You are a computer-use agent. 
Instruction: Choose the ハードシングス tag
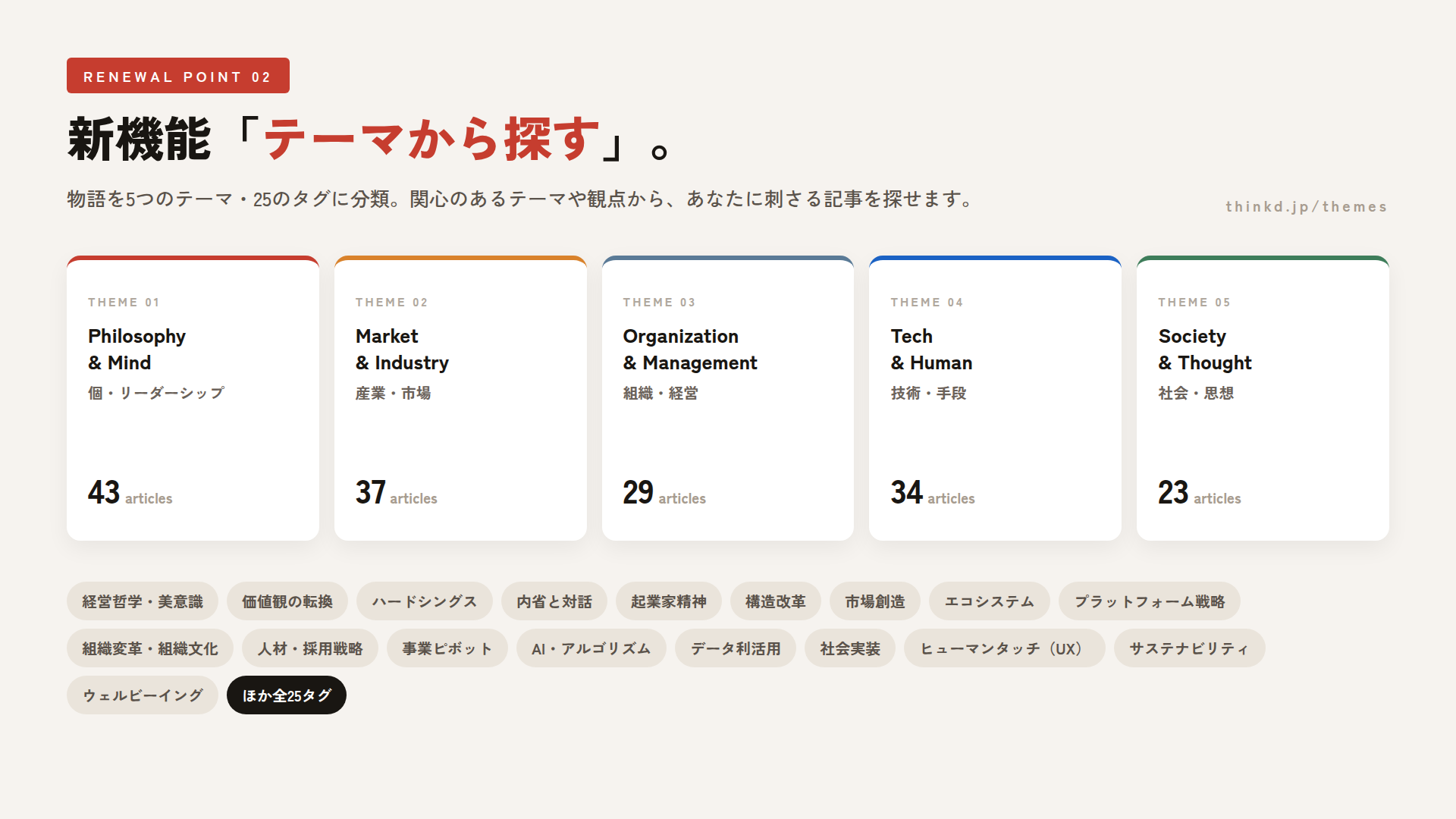(425, 601)
